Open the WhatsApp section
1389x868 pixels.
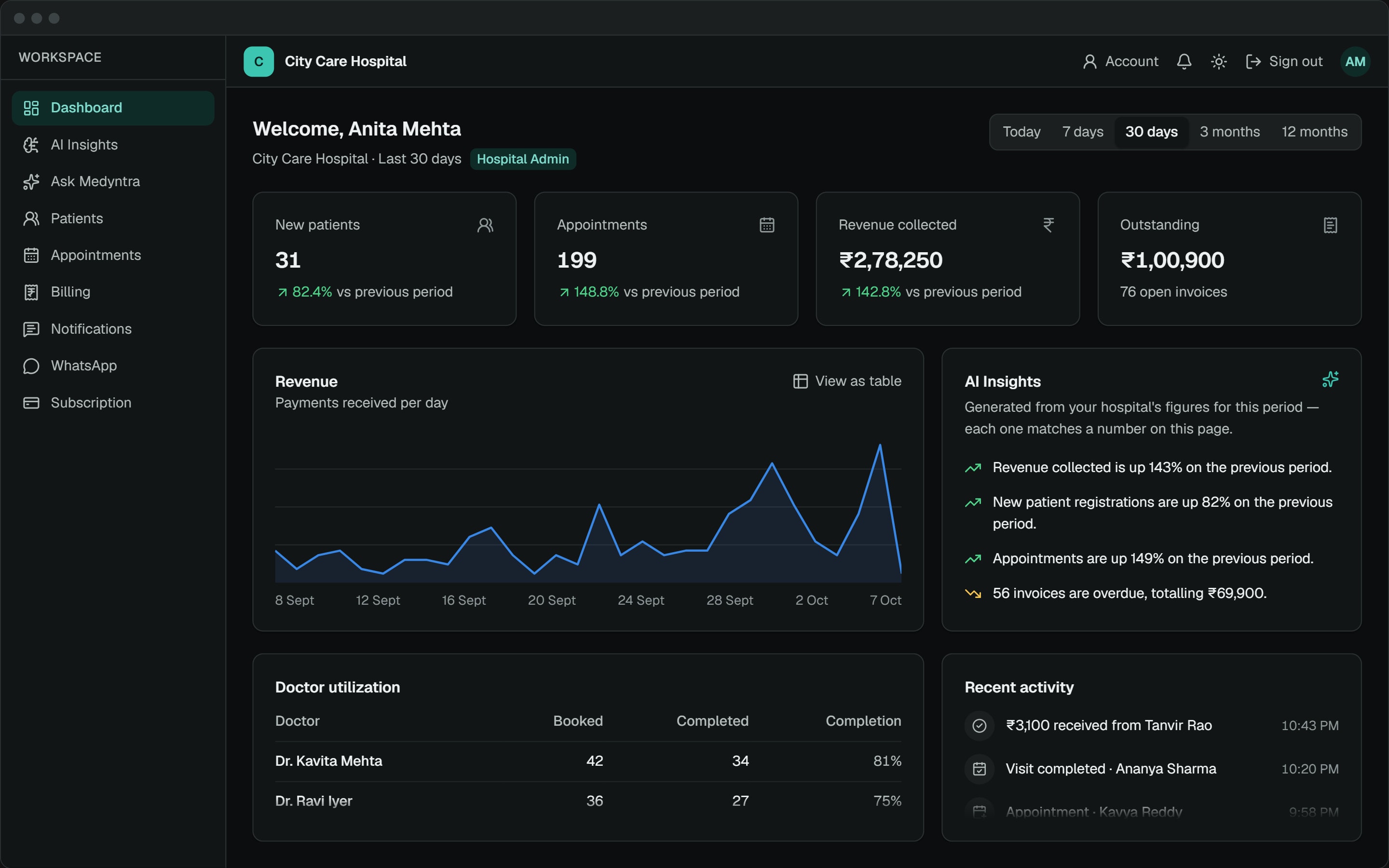[113, 366]
